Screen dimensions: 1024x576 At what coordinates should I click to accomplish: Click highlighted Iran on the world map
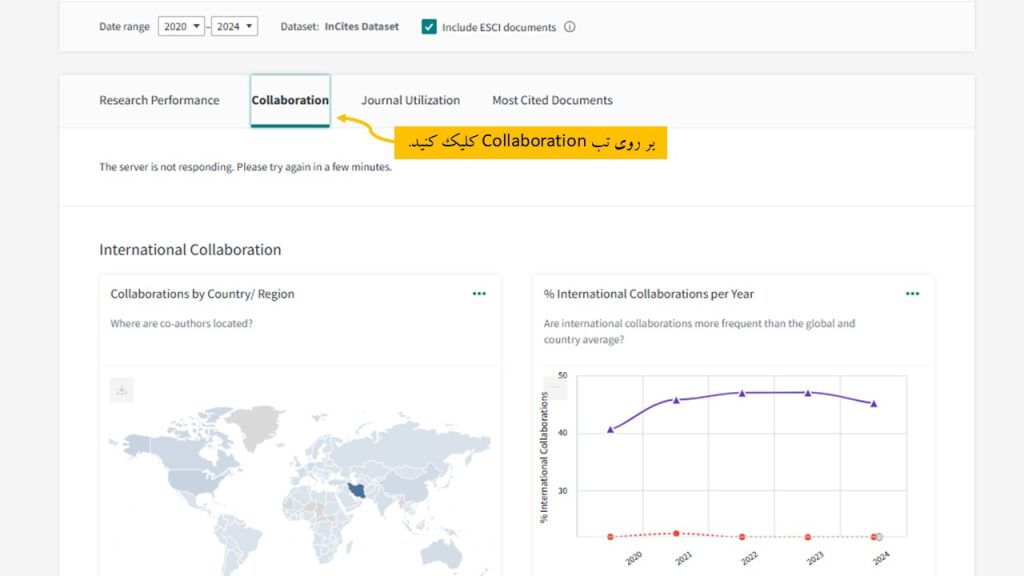click(356, 491)
